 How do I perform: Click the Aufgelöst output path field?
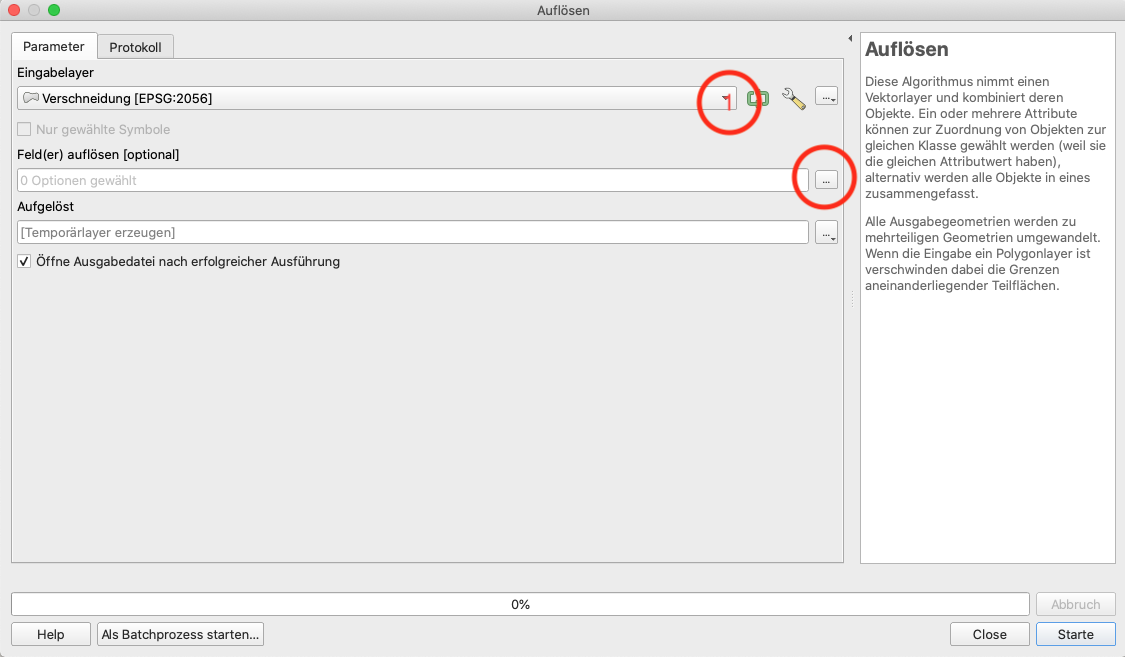pos(412,232)
